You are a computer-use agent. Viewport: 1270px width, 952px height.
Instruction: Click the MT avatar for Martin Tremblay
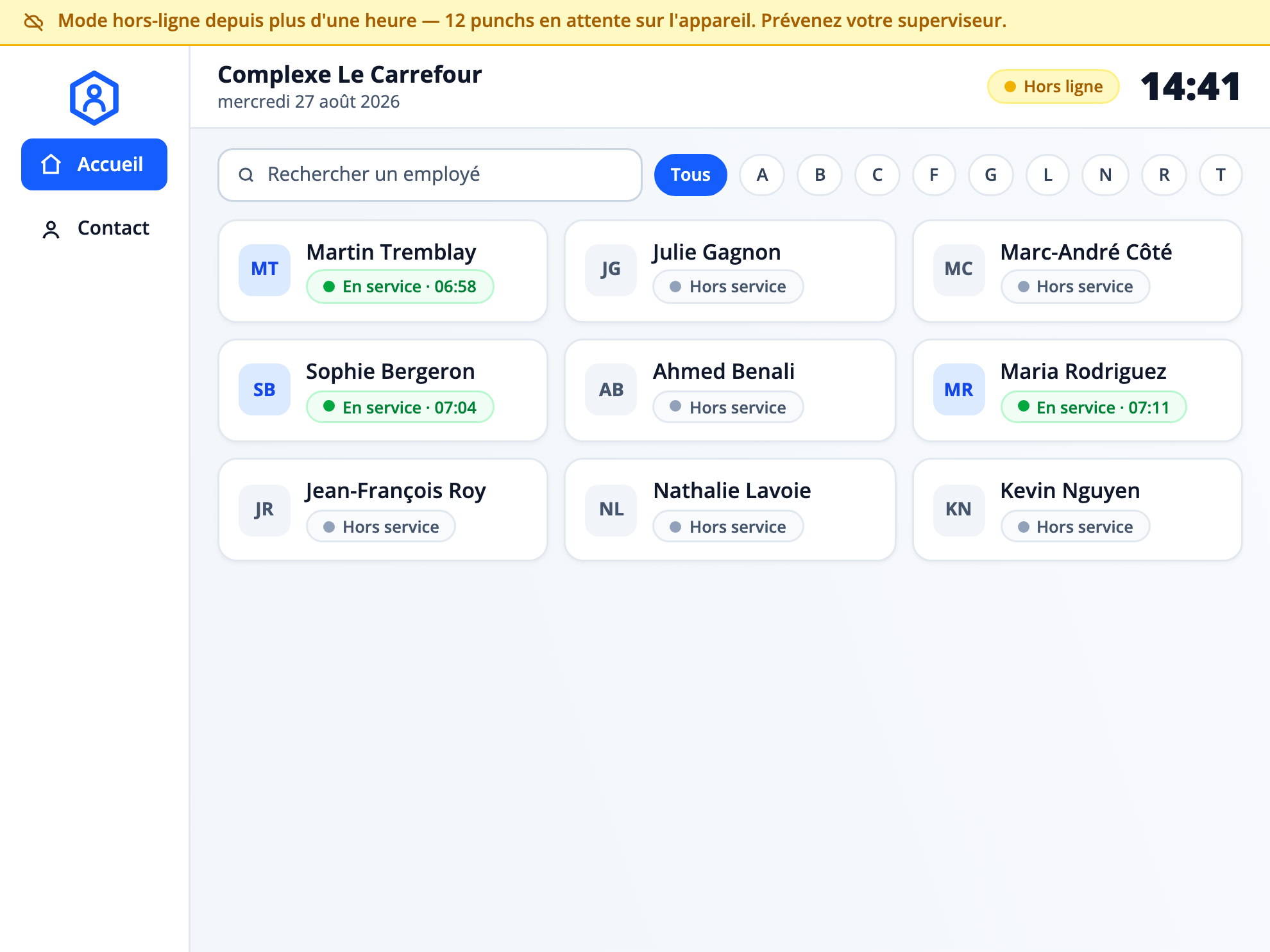coord(265,270)
